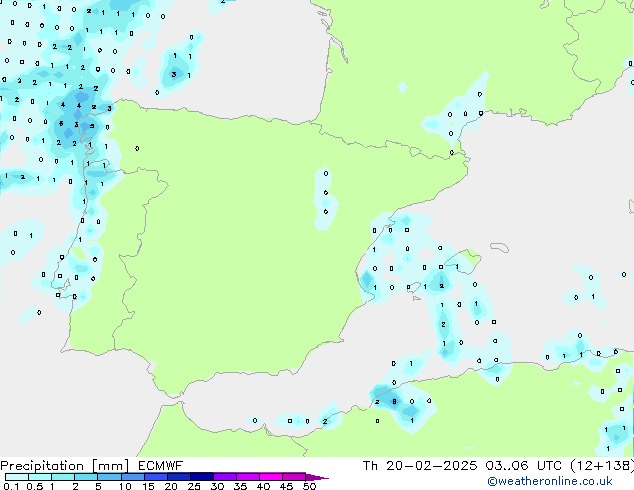This screenshot has height=490, width=634.
Task: Click the legend label "45"
Action: tap(286, 486)
